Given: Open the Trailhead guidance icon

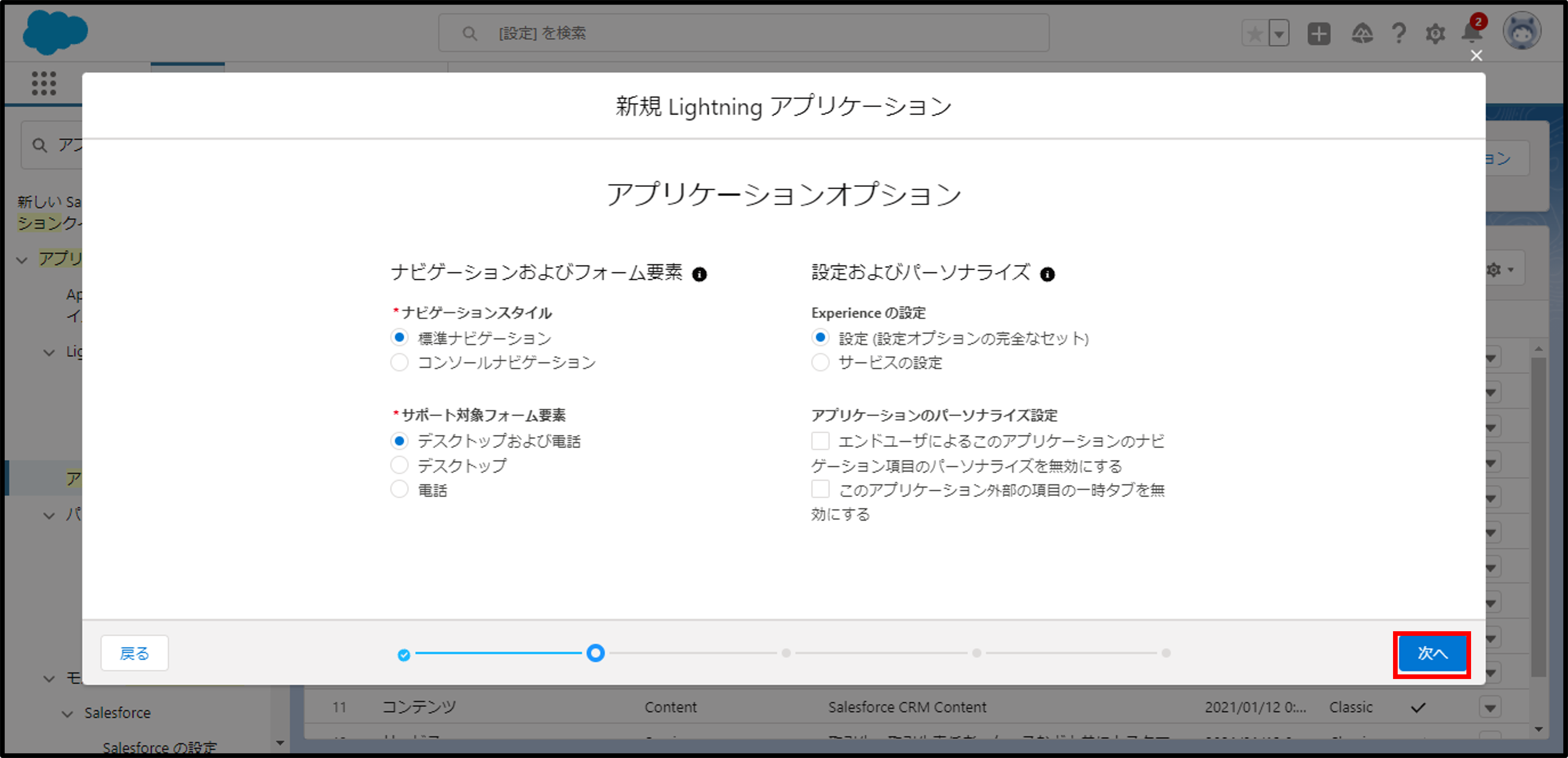Looking at the screenshot, I should click(1362, 34).
